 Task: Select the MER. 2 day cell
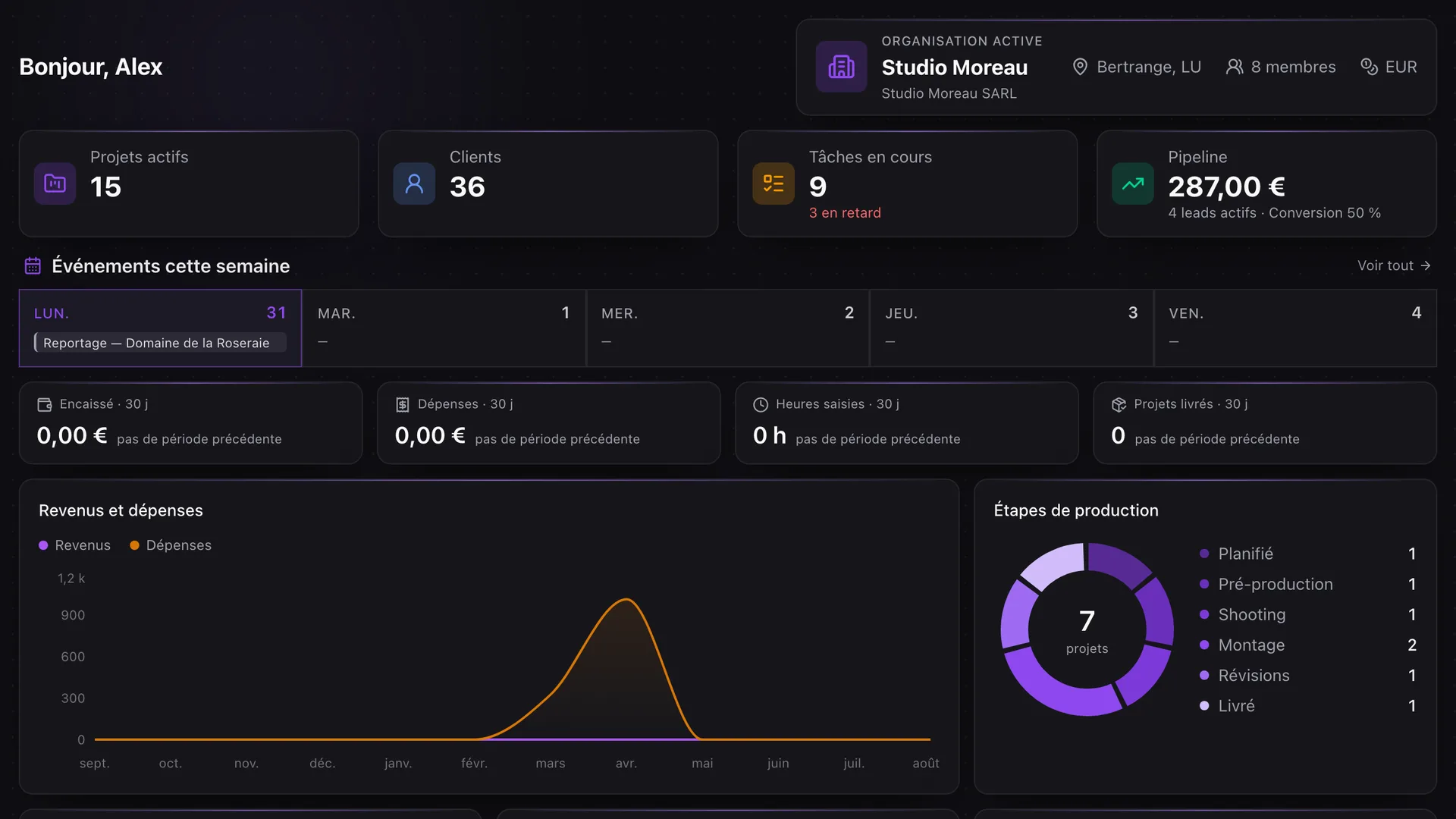click(x=728, y=328)
